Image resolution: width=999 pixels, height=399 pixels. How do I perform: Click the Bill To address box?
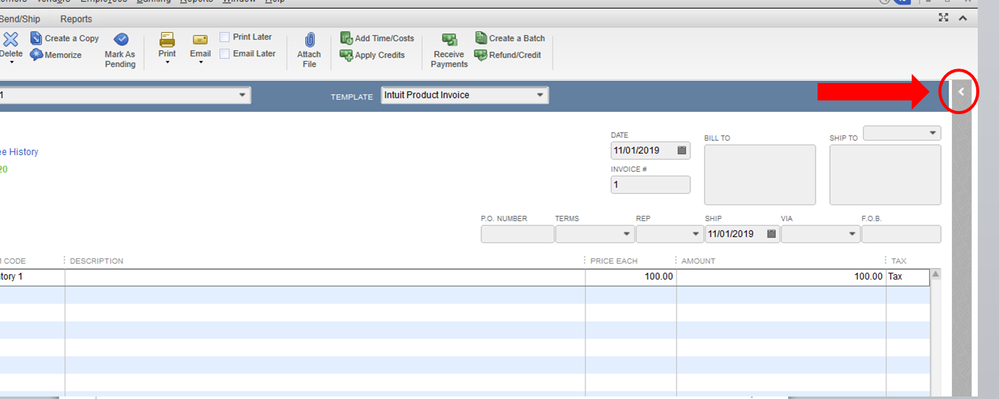coord(760,175)
